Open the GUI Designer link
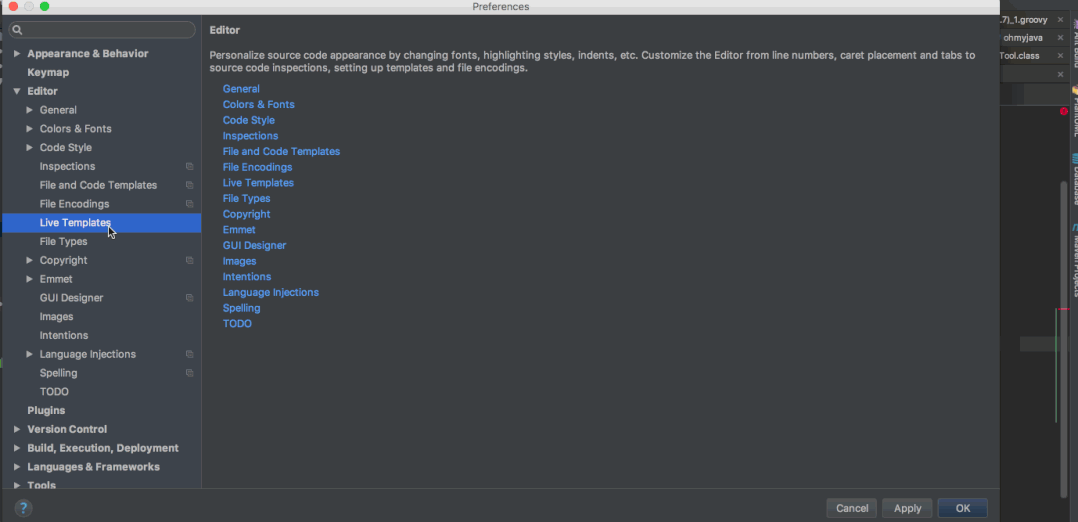Screen dimensions: 1078x522 [x=254, y=246]
